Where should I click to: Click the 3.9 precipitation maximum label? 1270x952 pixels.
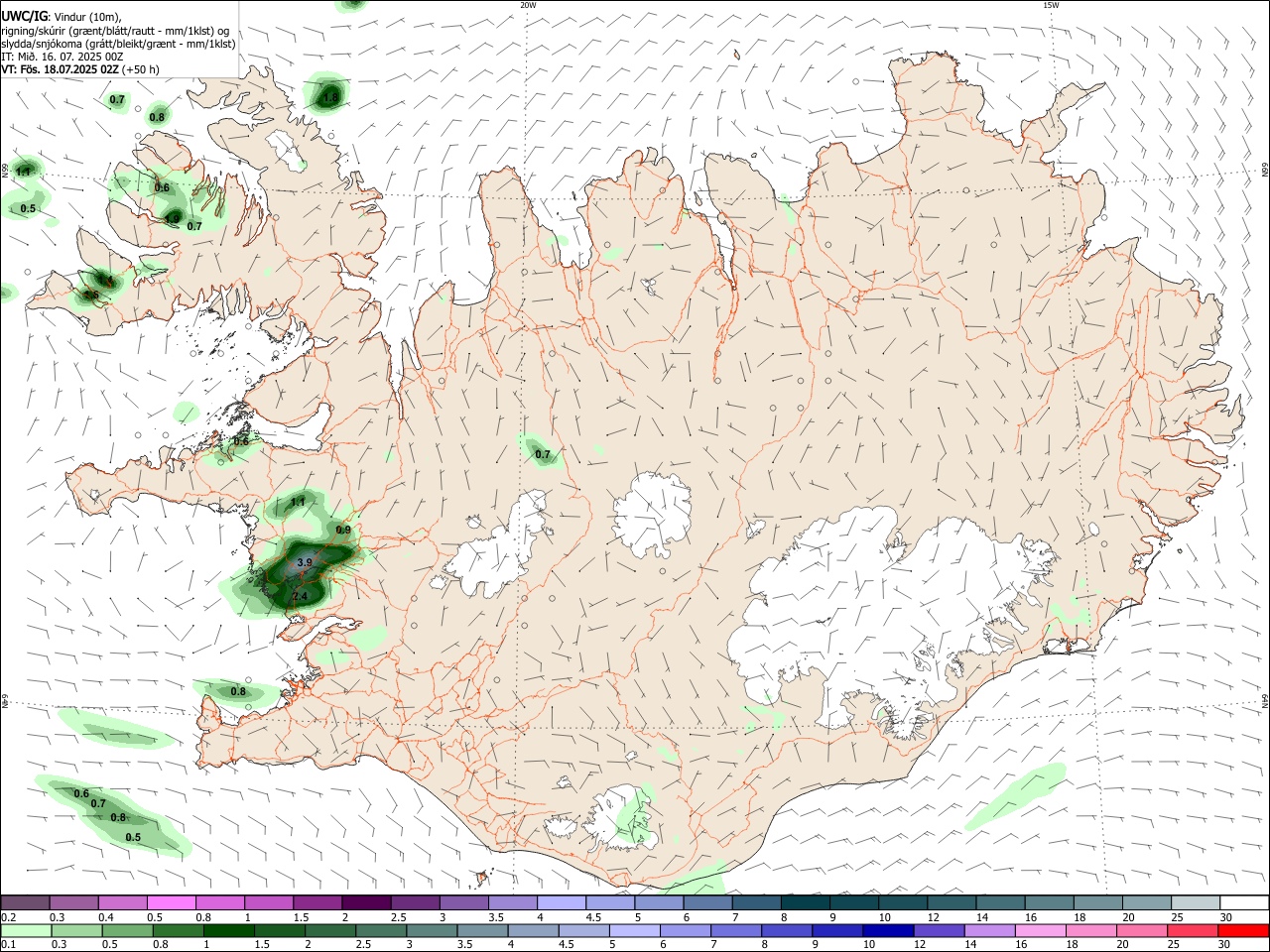coord(305,562)
